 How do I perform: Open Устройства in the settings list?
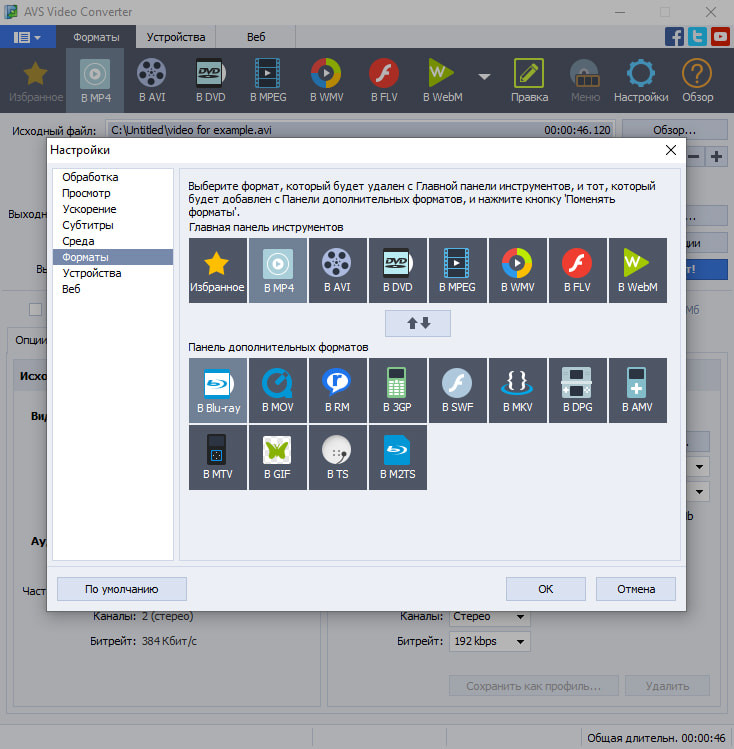pos(113,273)
